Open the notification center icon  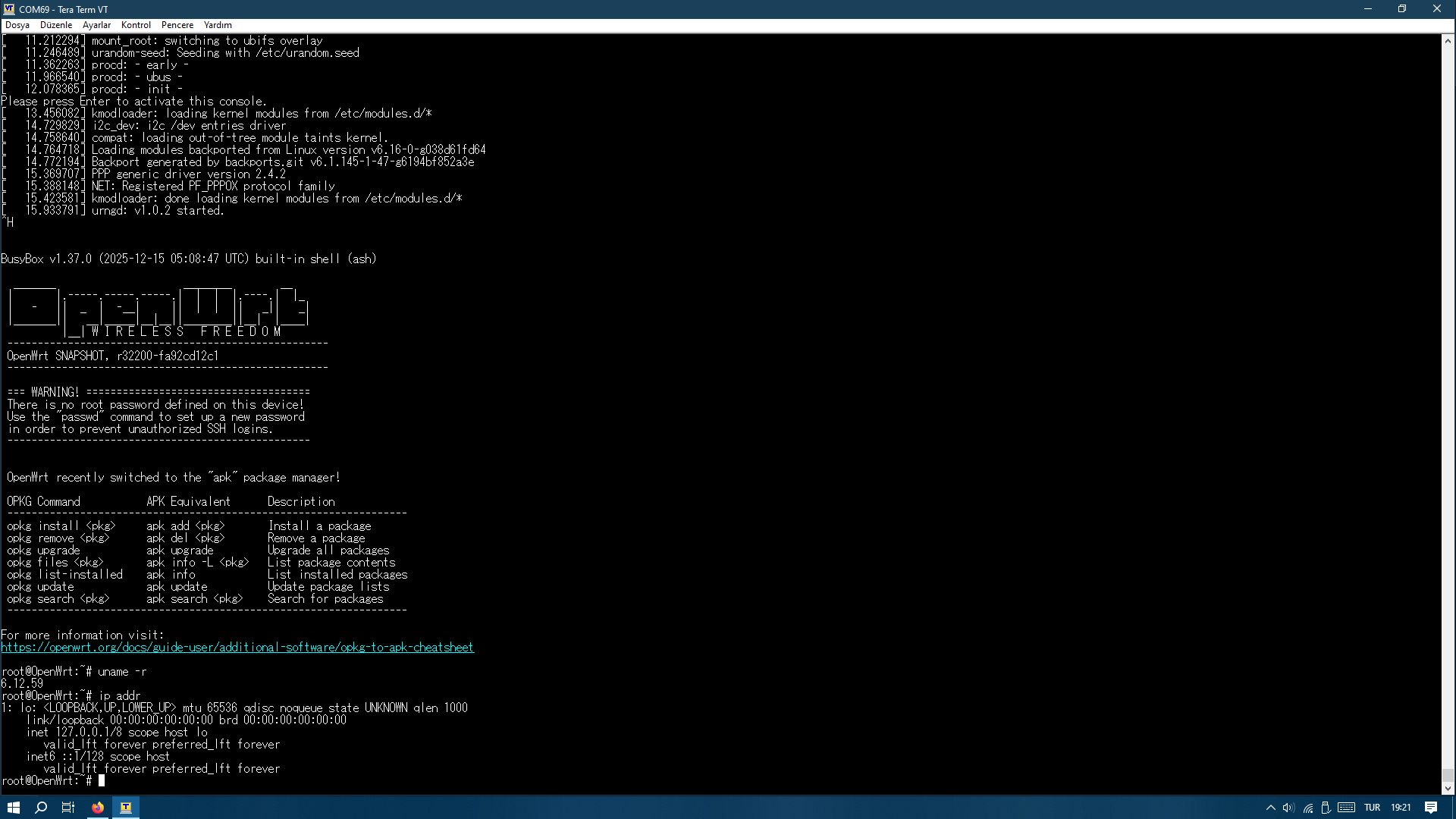1431,808
